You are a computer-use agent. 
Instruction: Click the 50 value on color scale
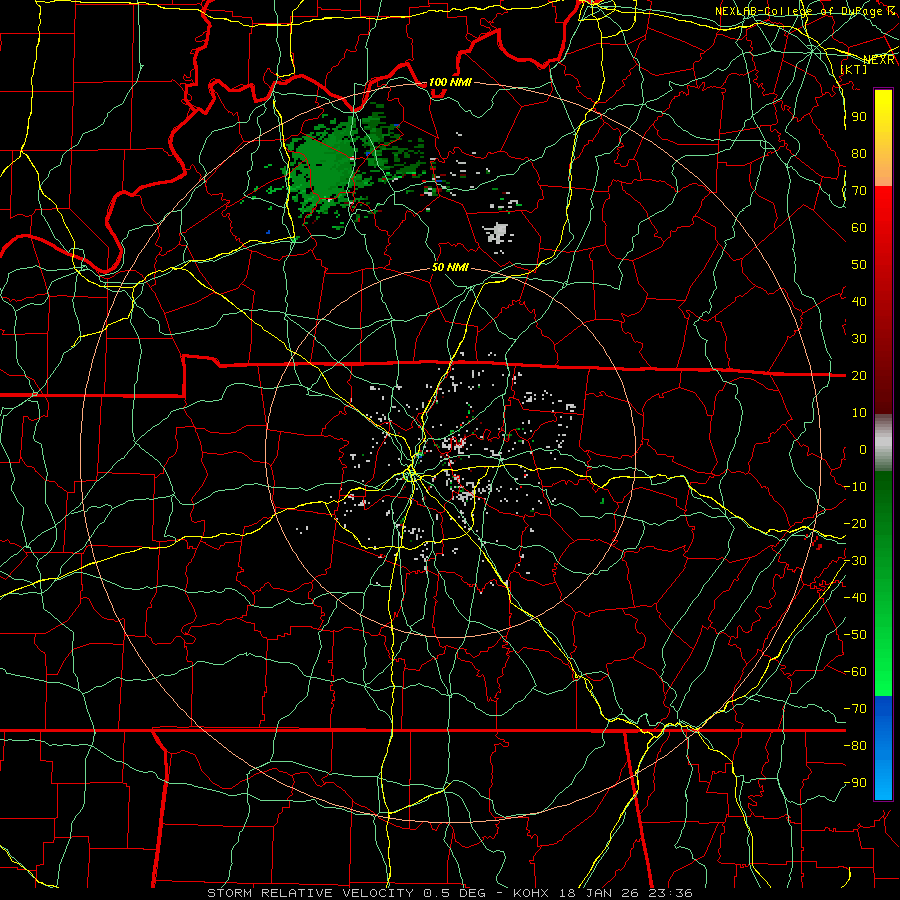pos(859,265)
